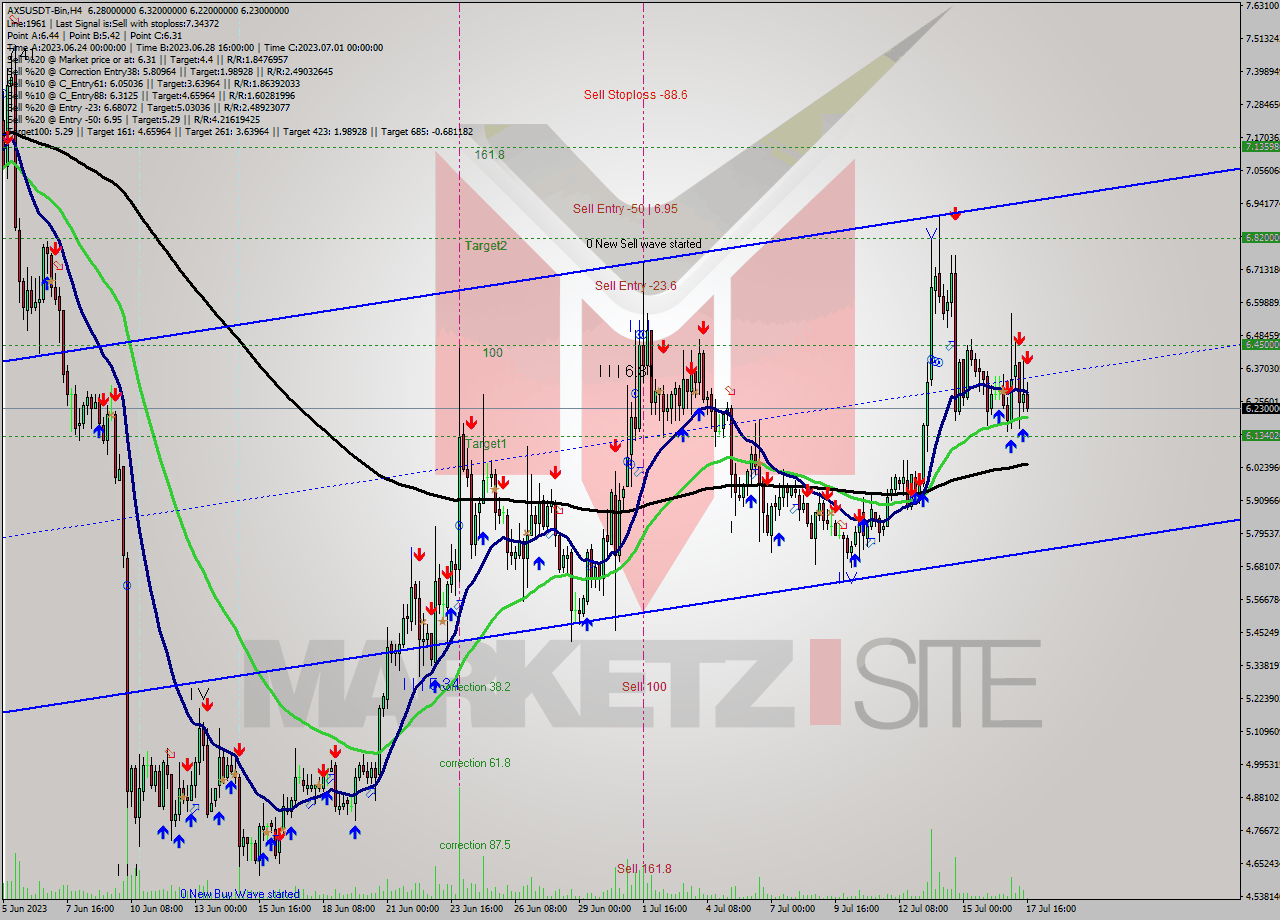
Task: Click the '21 Jun 00:00' date axis label
Action: coord(412,909)
